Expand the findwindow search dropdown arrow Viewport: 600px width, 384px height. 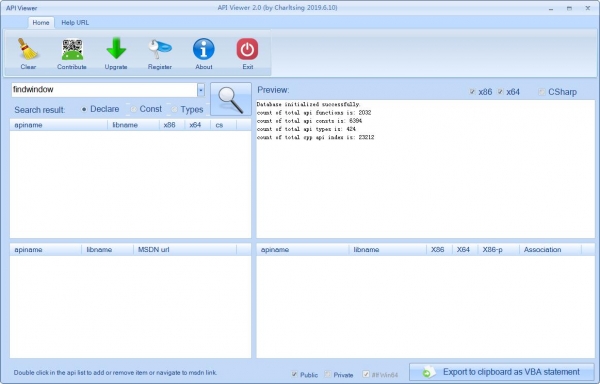[x=201, y=90]
